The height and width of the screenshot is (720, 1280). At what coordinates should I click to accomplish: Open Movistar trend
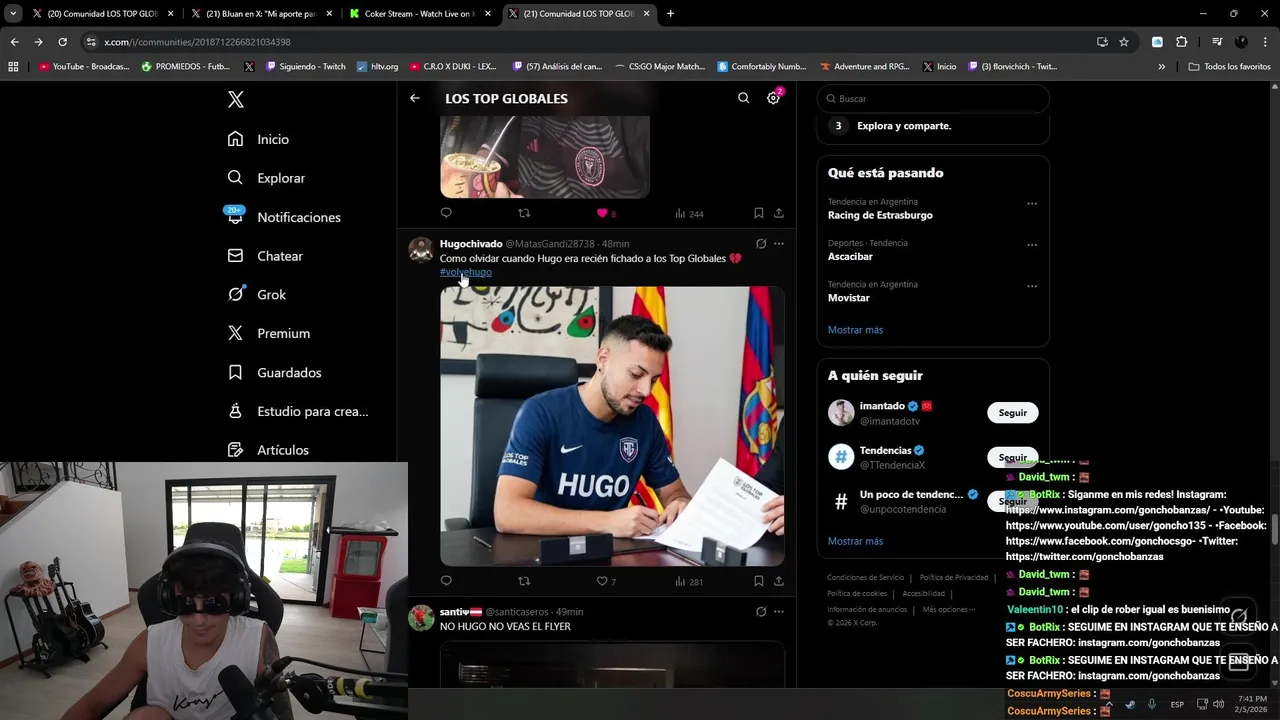(849, 298)
